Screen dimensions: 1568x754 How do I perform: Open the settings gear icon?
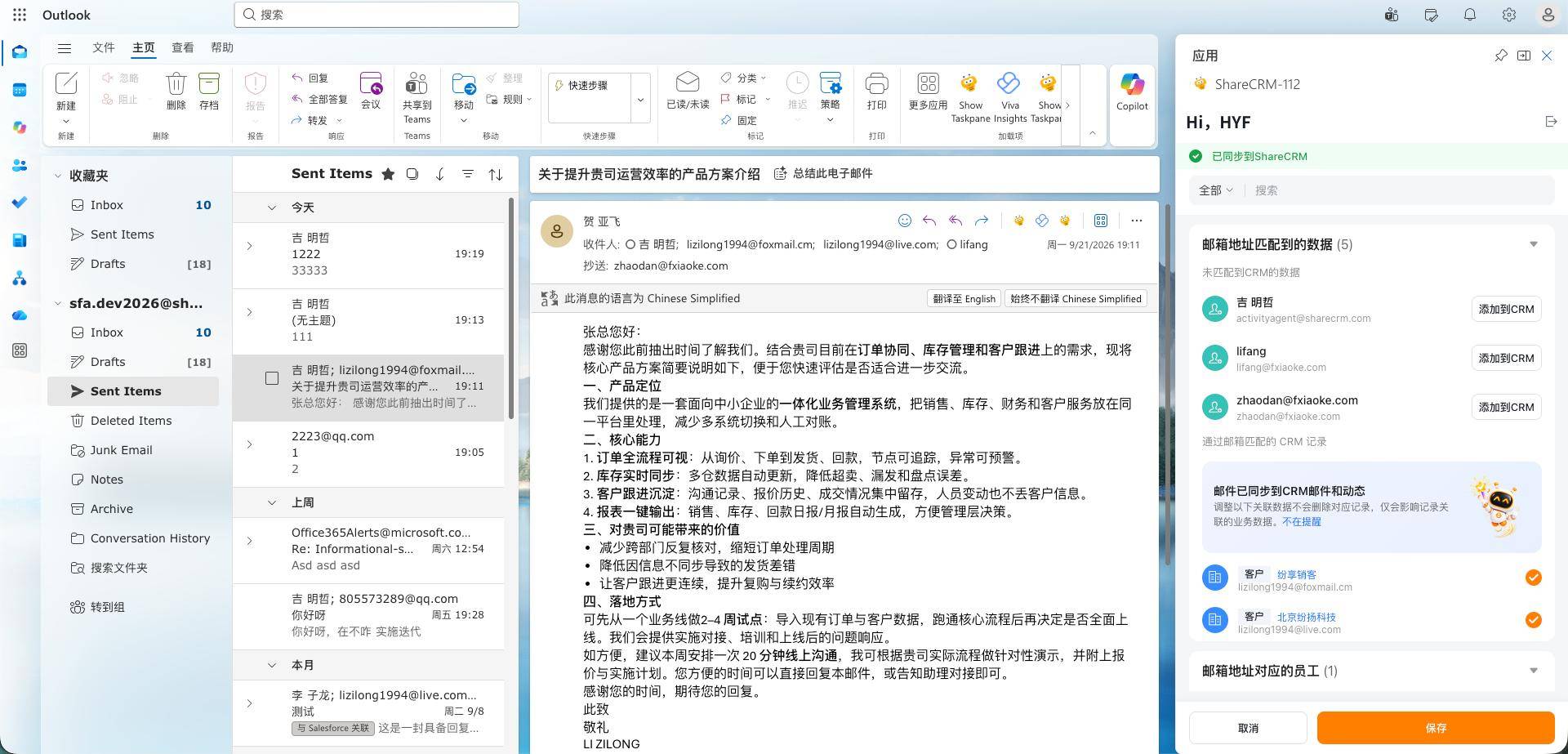(1508, 15)
